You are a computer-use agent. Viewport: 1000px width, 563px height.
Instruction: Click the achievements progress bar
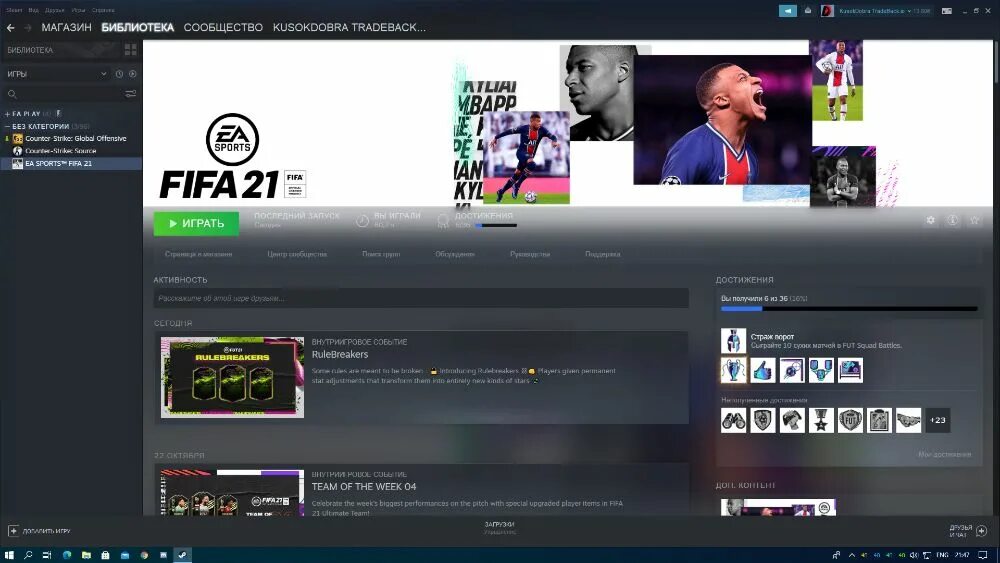point(849,309)
